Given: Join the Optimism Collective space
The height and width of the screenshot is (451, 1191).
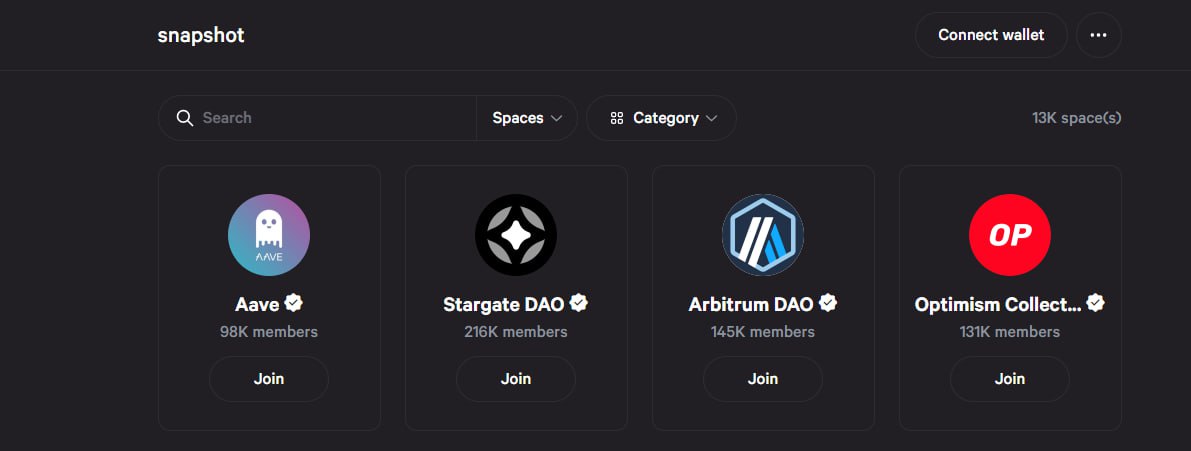Looking at the screenshot, I should tap(1010, 379).
